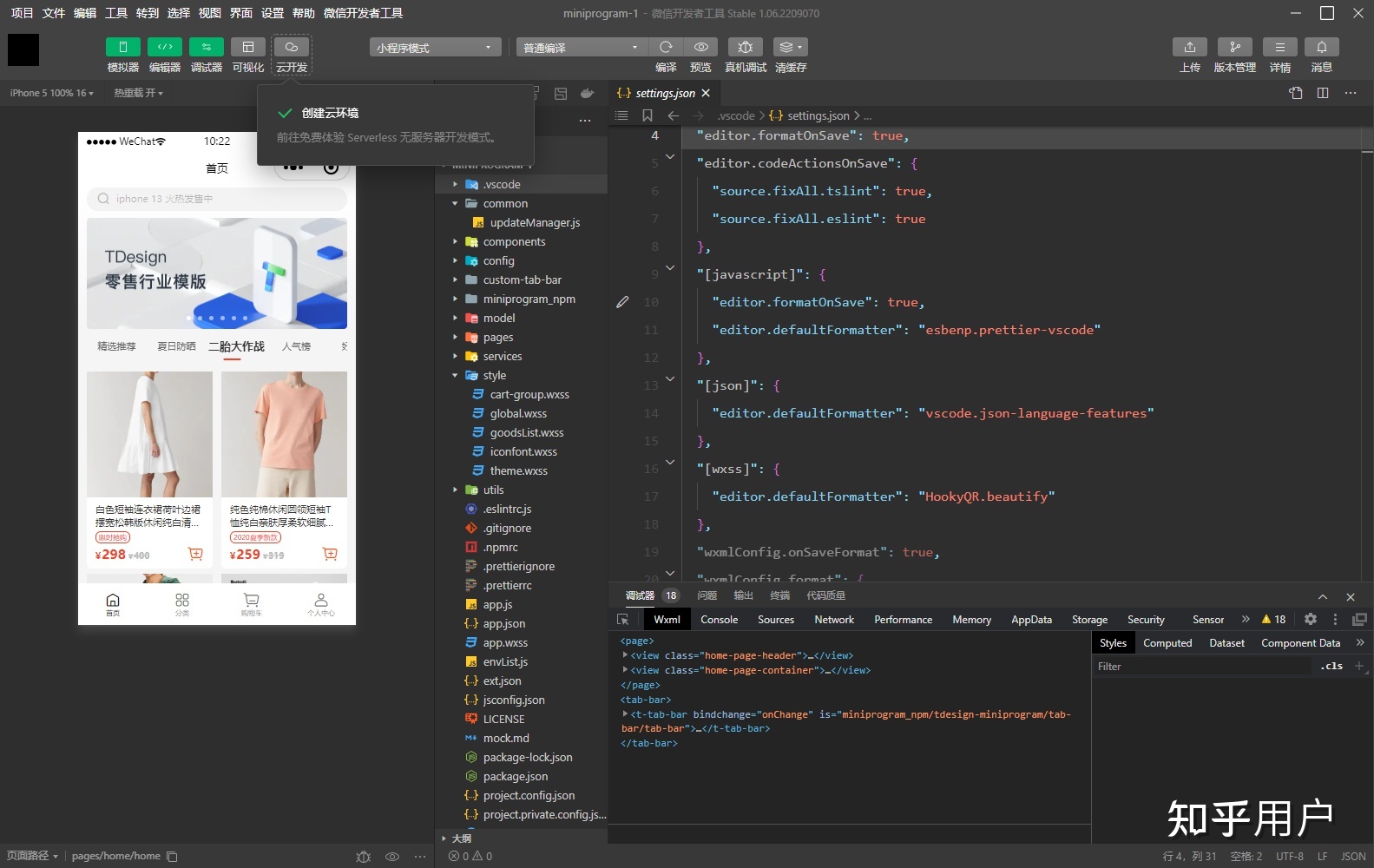Collapse the debugger panel with up chevron
The image size is (1374, 868).
(1323, 596)
